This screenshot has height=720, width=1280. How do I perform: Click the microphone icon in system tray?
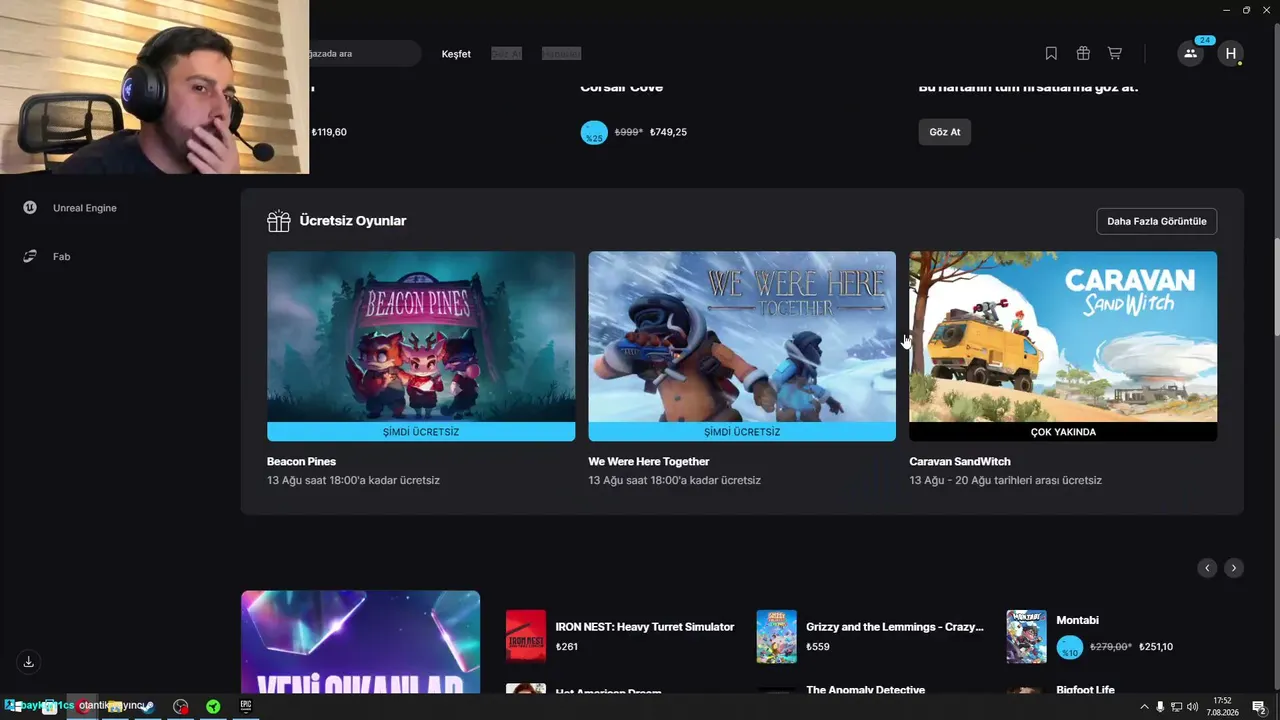(1160, 707)
